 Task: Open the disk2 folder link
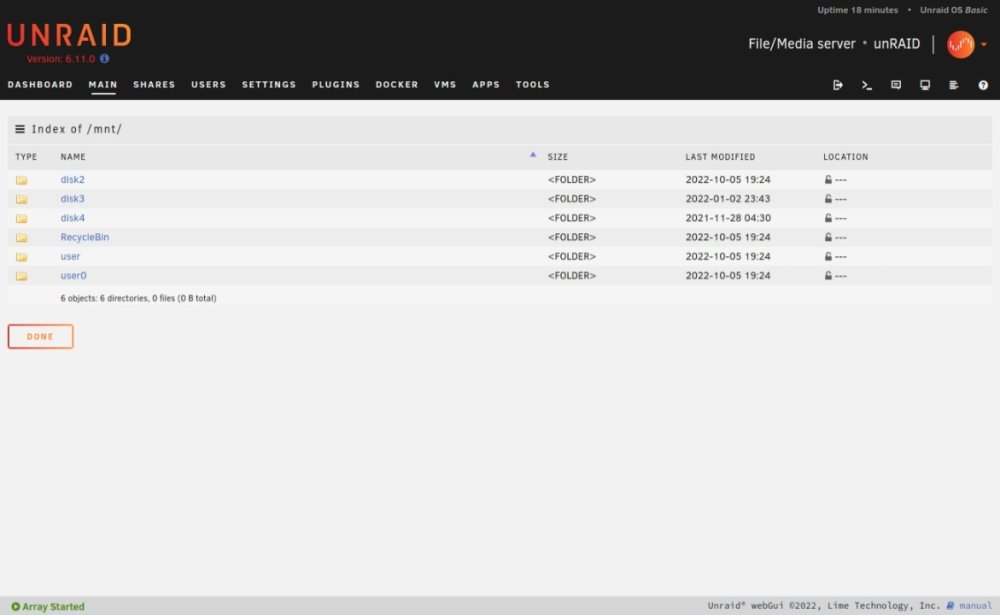click(x=72, y=179)
